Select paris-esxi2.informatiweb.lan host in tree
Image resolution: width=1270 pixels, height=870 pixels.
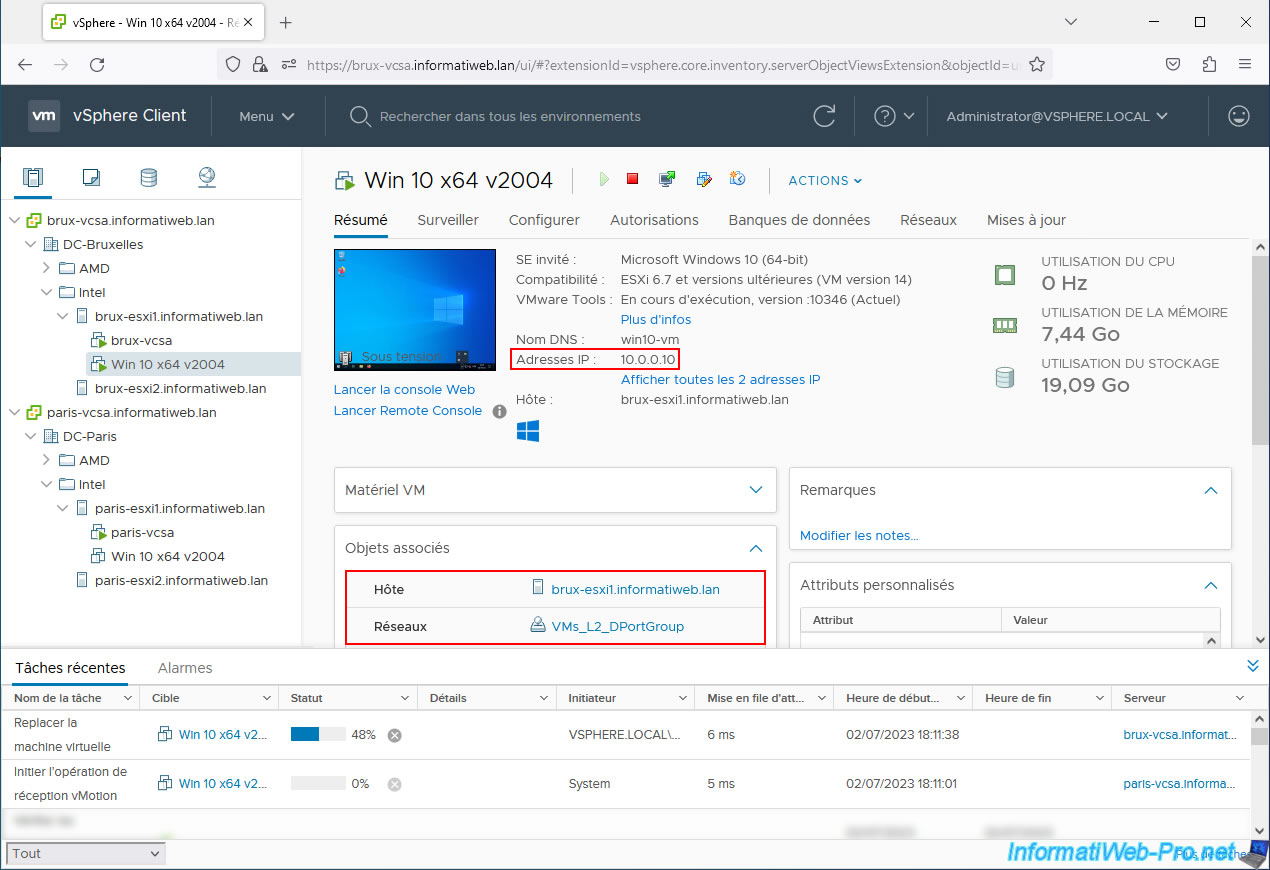click(181, 580)
